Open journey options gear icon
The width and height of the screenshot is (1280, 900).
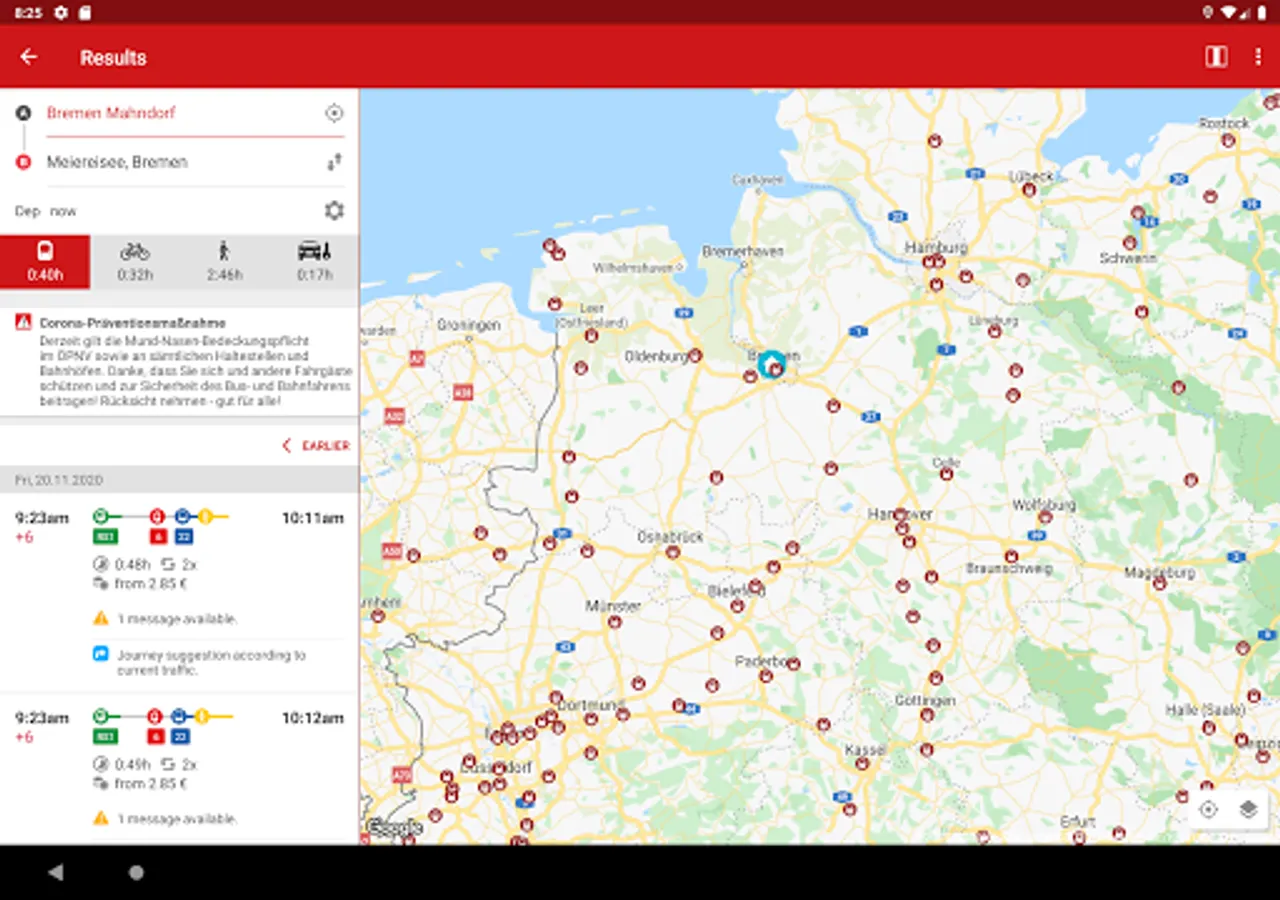point(334,211)
